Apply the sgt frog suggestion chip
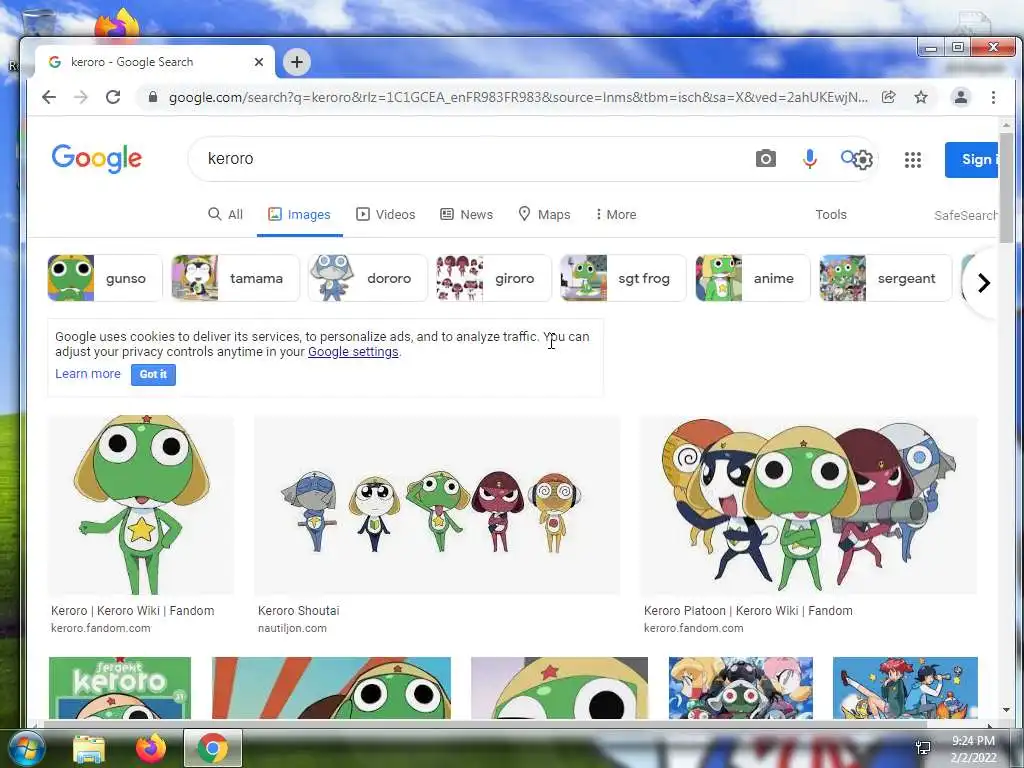This screenshot has height=768, width=1024. (623, 278)
